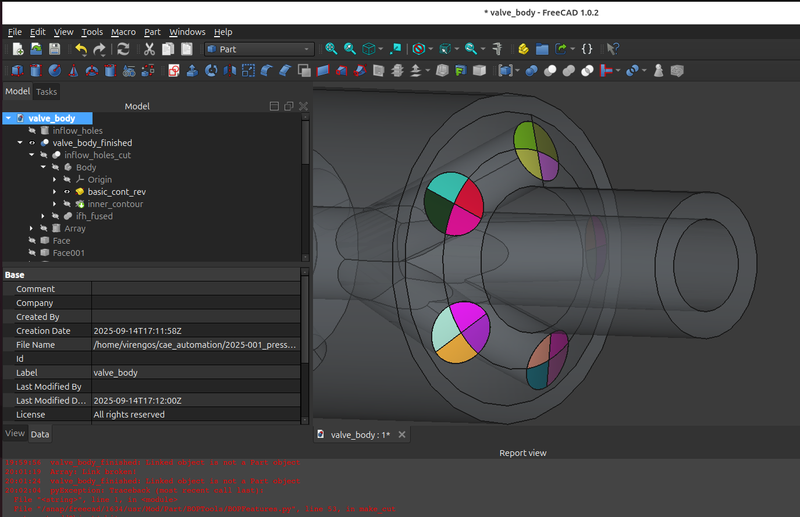Open the Macro menu

click(x=123, y=32)
